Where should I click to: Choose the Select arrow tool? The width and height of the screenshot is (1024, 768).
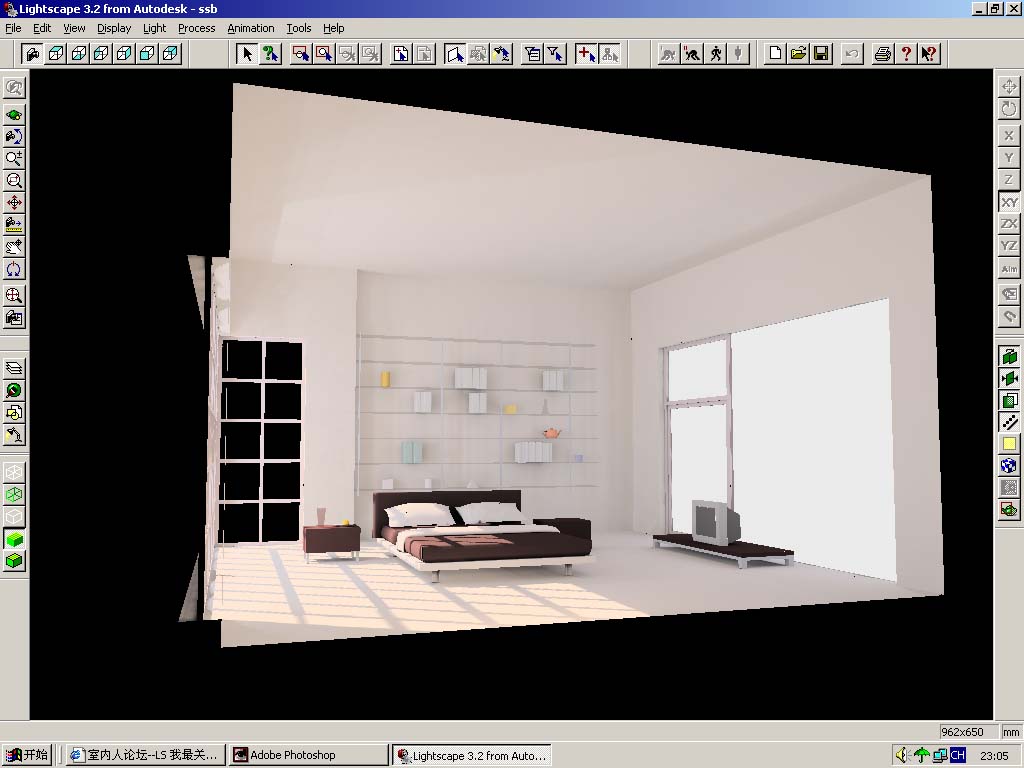(x=246, y=54)
